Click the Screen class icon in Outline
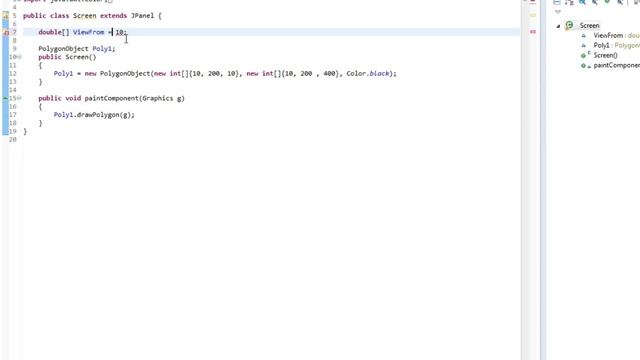This screenshot has height=360, width=640. pos(569,26)
